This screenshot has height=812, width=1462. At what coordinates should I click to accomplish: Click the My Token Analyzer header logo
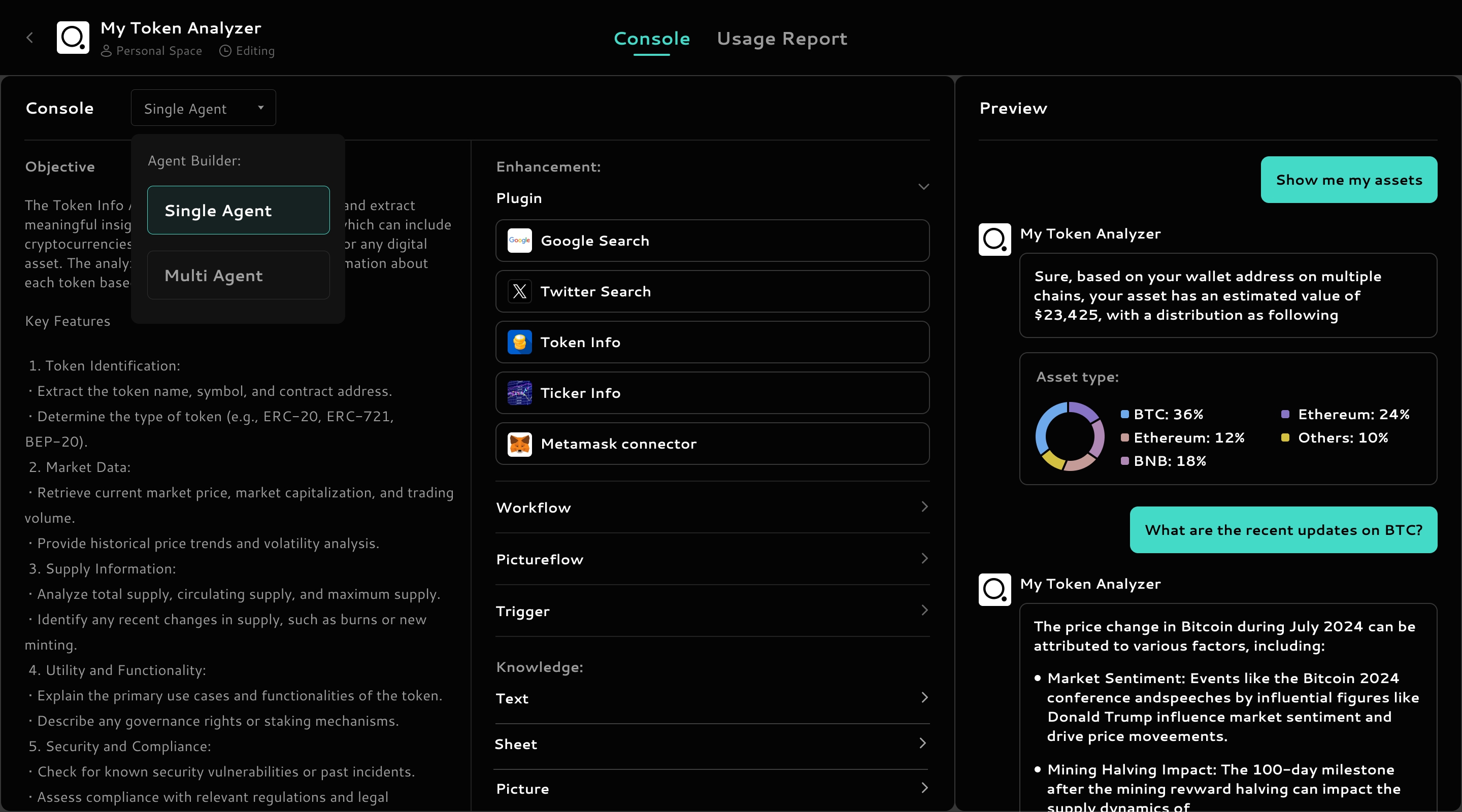[x=73, y=38]
